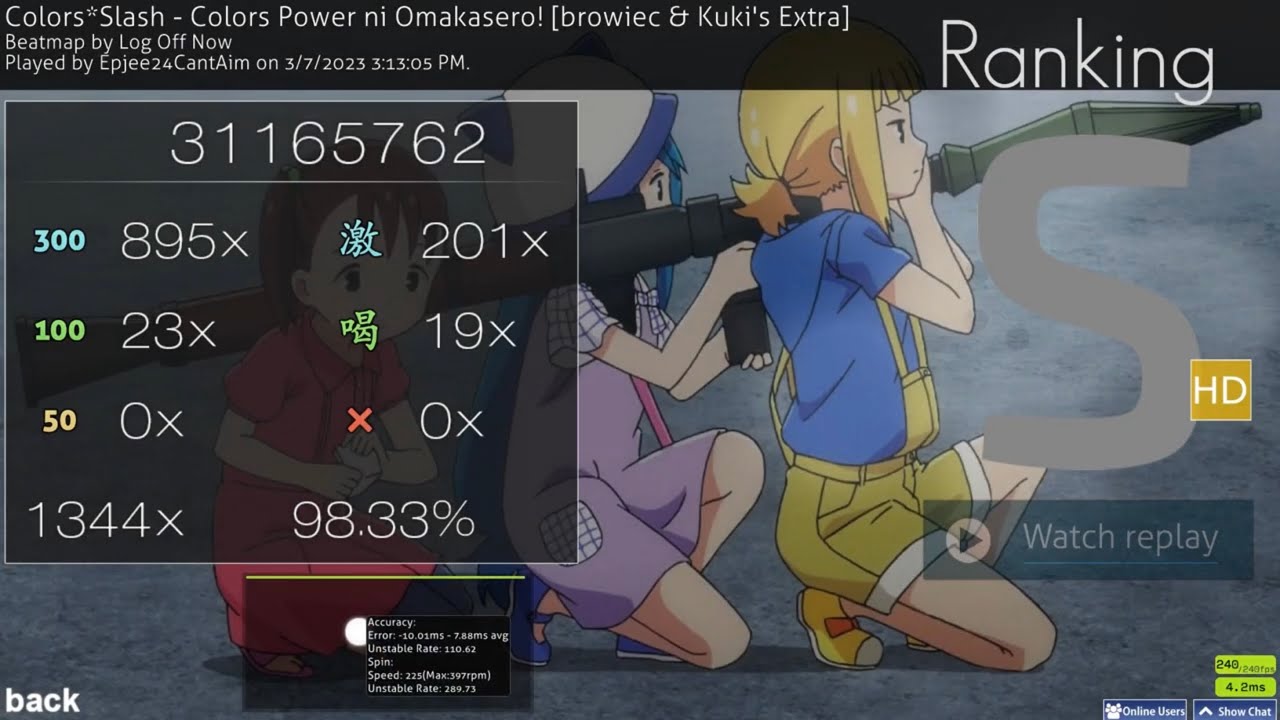Click the 98.33% accuracy value
Viewport: 1280px width, 720px height.
click(x=383, y=520)
